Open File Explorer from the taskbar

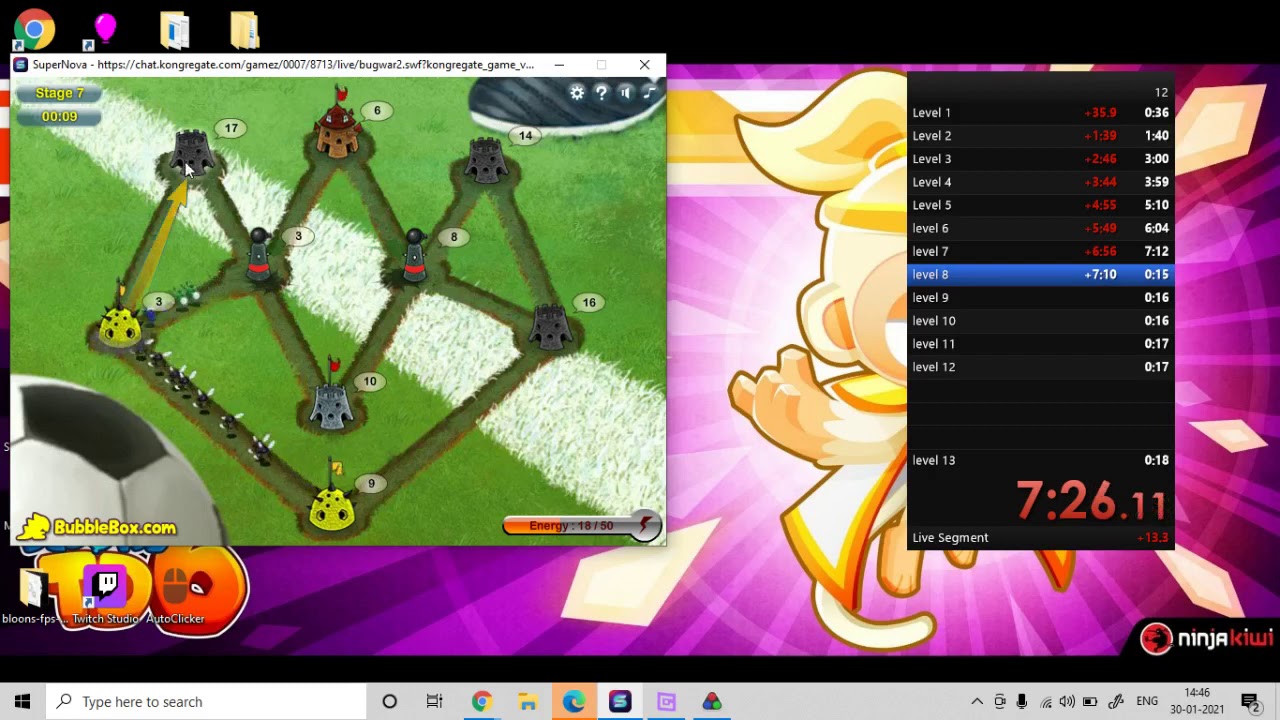527,702
